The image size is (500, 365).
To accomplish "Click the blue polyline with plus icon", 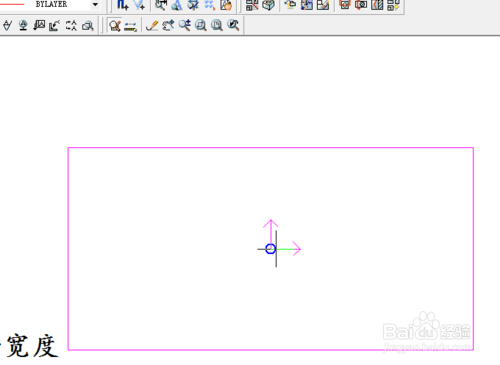I will click(123, 5).
